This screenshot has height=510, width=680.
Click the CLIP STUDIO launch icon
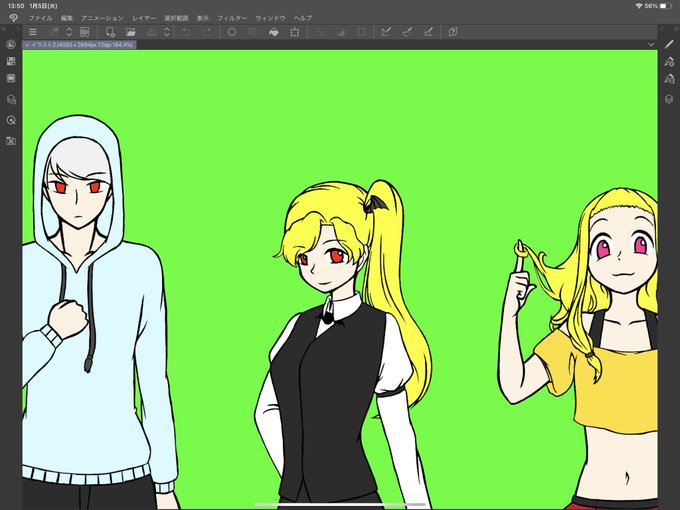click(x=85, y=32)
